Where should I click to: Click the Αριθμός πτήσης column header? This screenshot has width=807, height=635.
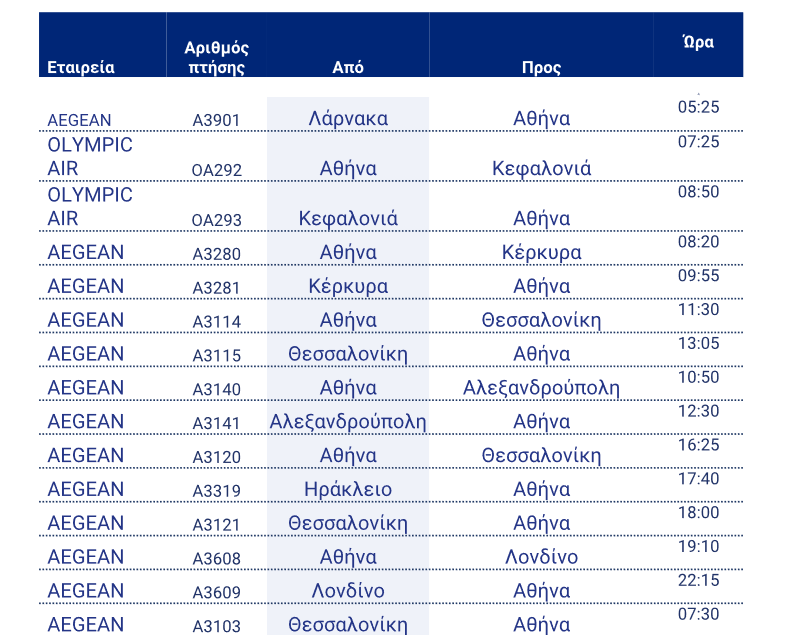point(217,58)
